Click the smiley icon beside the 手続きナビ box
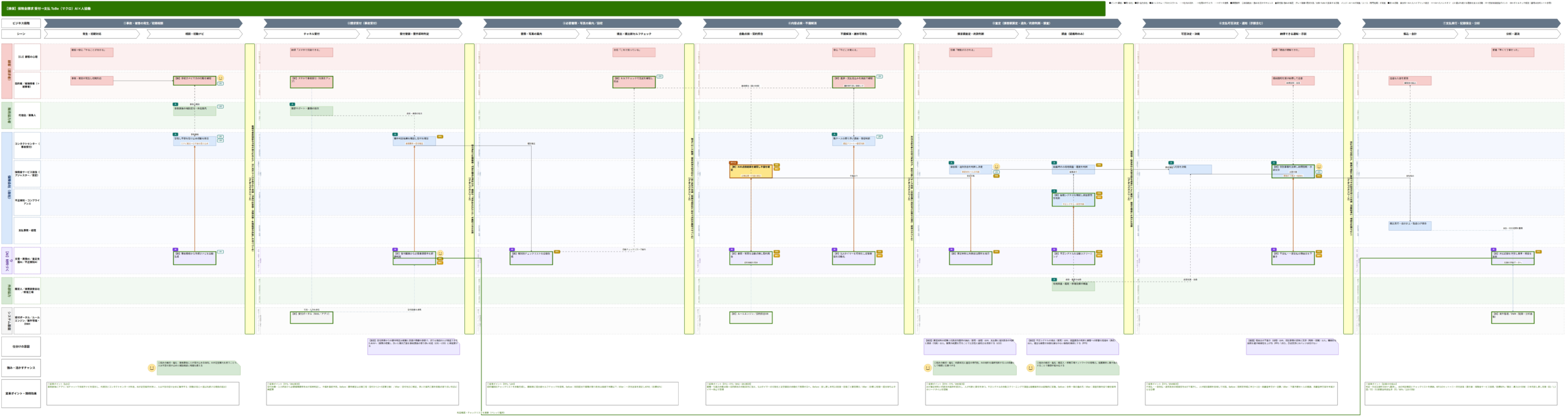This screenshot has height=417, width=1568. [x=221, y=78]
